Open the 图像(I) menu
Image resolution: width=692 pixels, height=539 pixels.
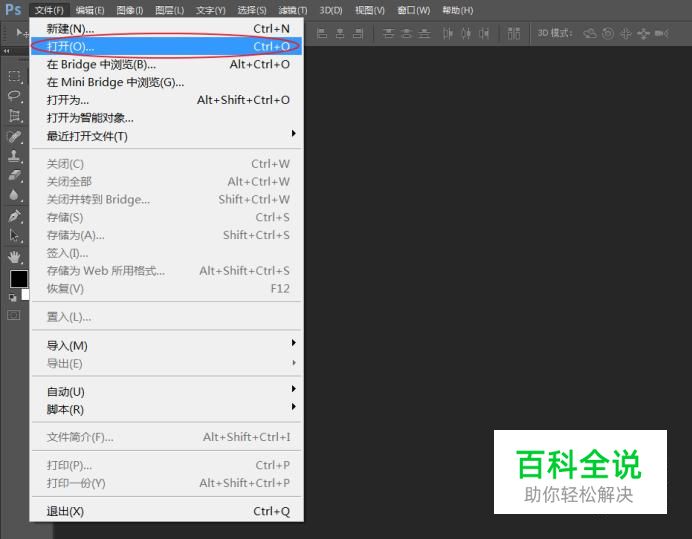tap(130, 10)
